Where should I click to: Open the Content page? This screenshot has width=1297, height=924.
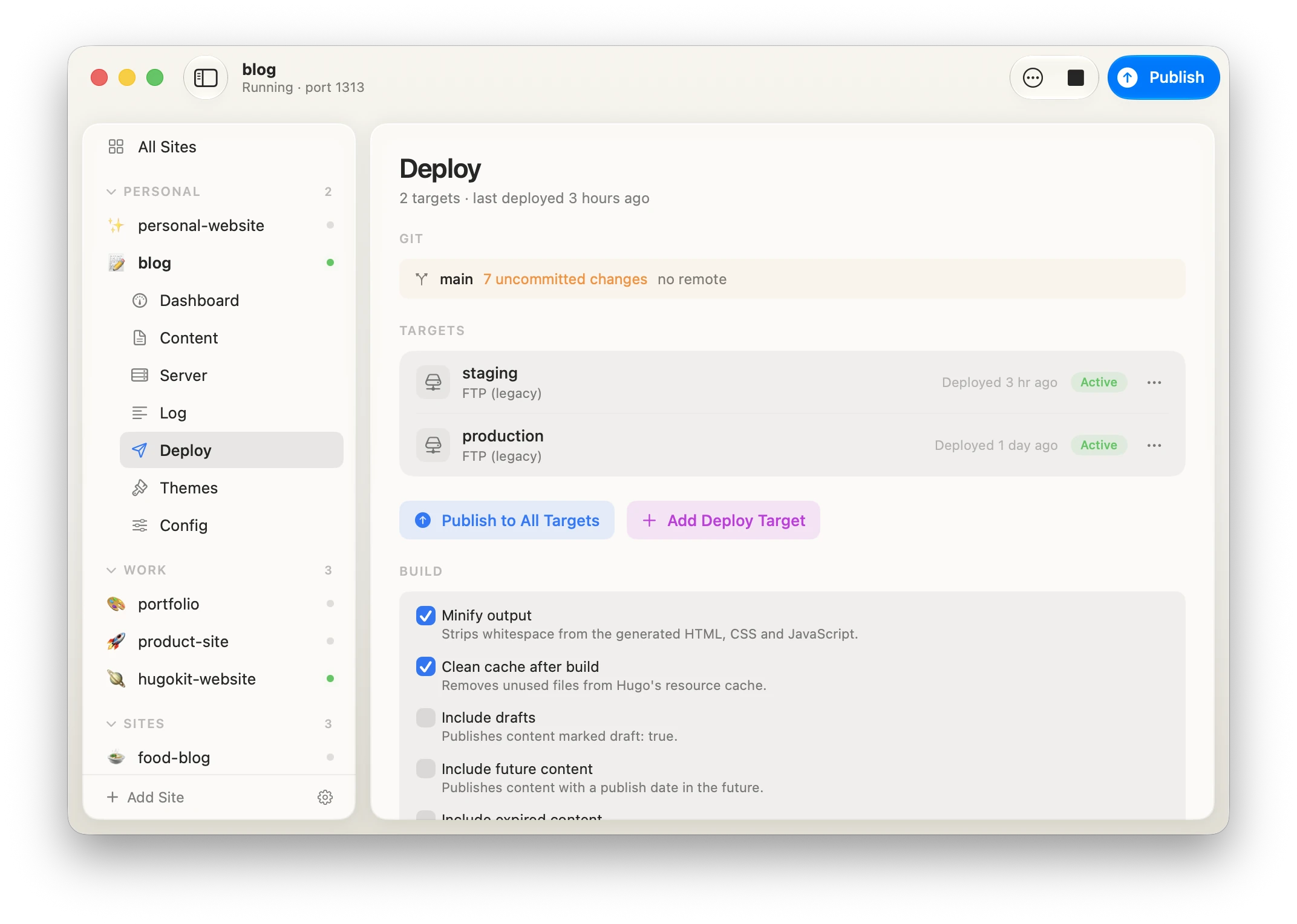point(231,338)
